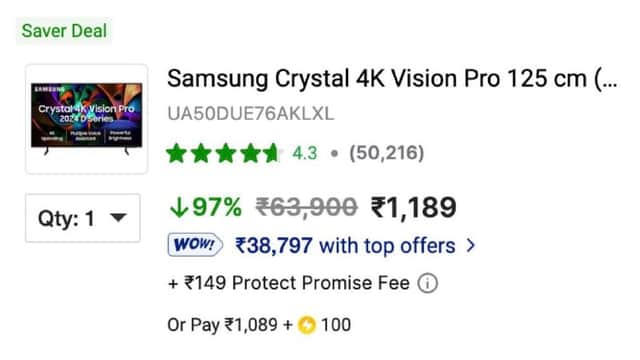
Task: Click the Protect Promise Fee info icon
Action: click(x=427, y=283)
